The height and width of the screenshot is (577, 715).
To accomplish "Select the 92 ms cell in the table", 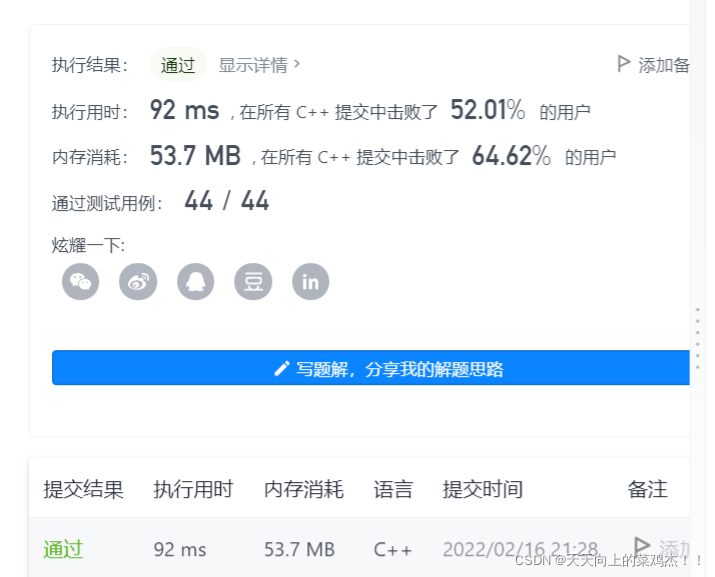I will click(180, 550).
